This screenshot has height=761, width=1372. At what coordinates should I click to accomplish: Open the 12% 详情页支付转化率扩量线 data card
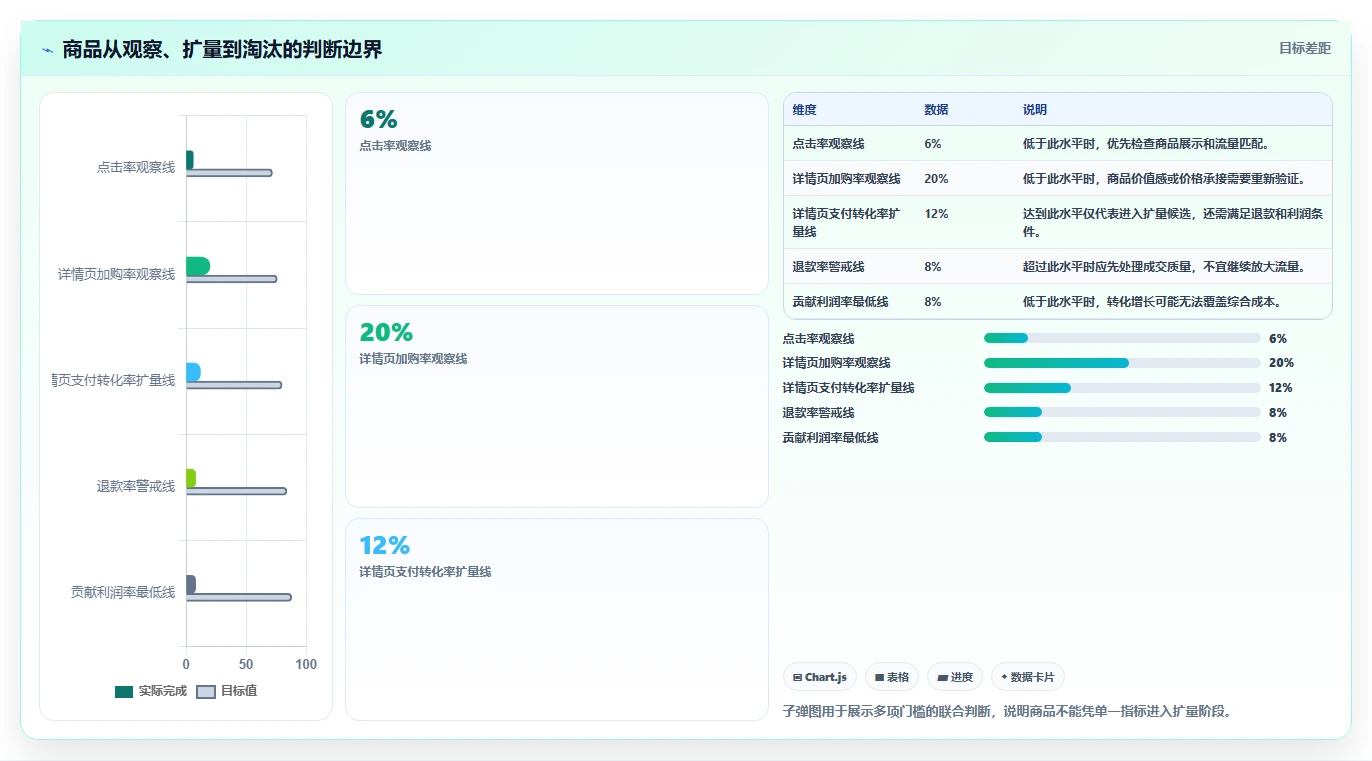[x=557, y=619]
